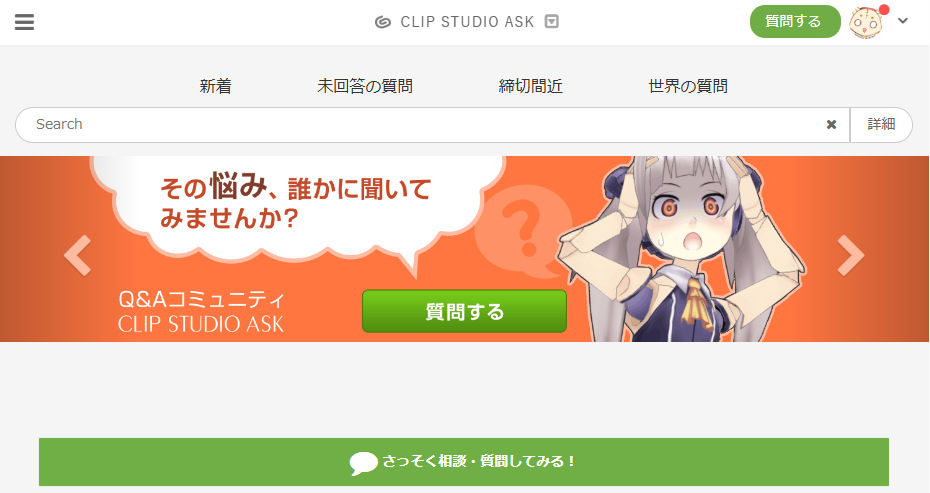Expand the CLIP STUDIO ASK service dropdown

552,21
